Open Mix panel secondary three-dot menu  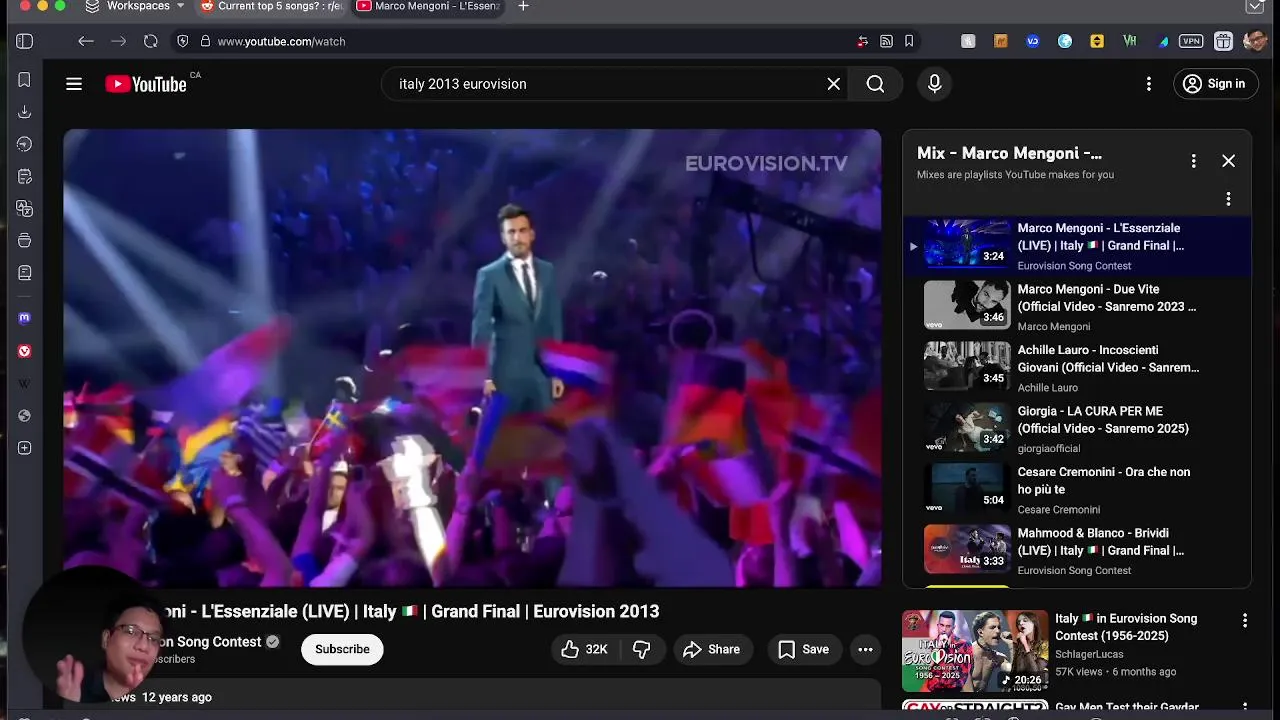coord(1228,199)
